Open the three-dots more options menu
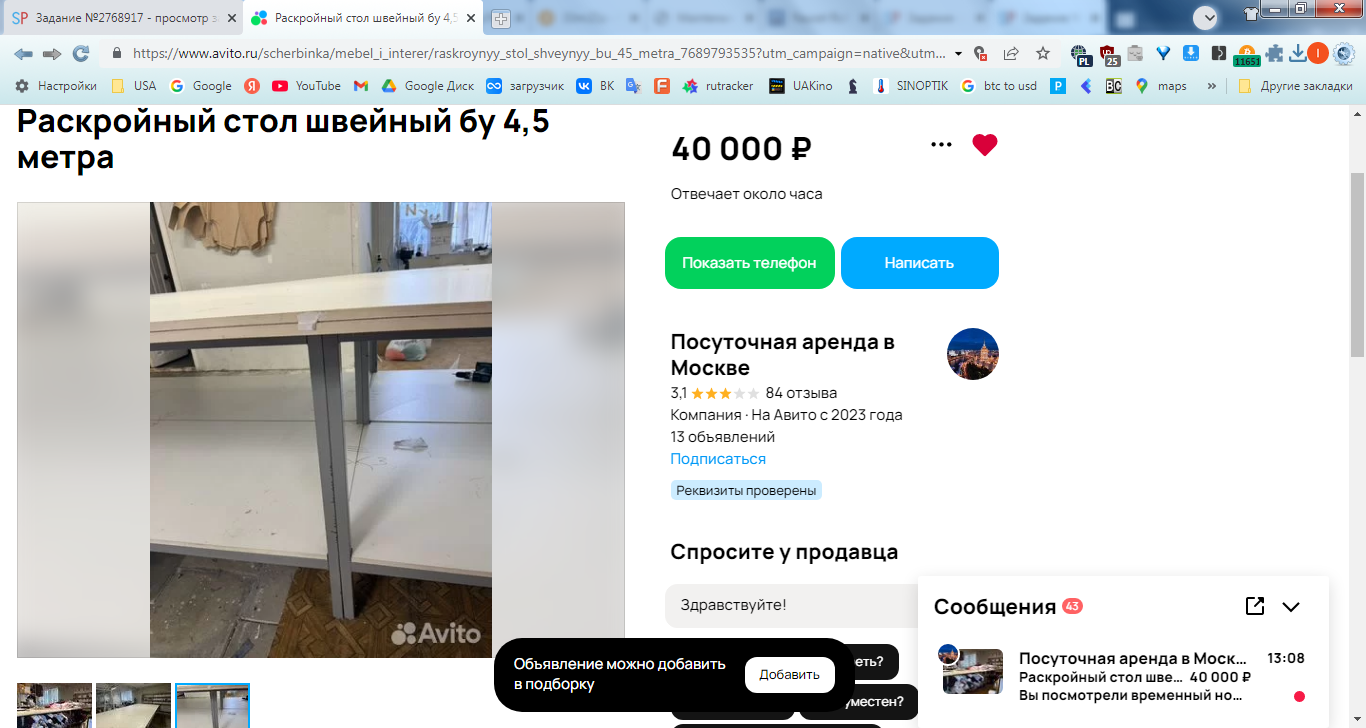Image resolution: width=1366 pixels, height=728 pixels. click(941, 145)
